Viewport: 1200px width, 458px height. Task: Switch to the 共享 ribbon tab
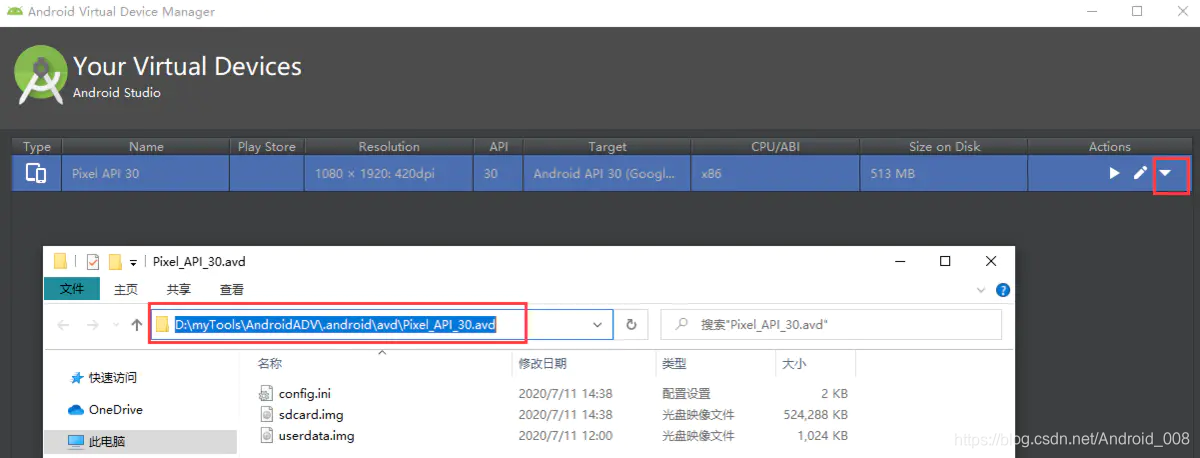pos(179,289)
